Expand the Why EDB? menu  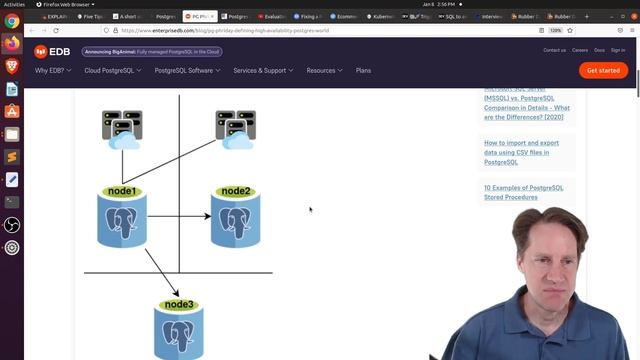tap(53, 71)
